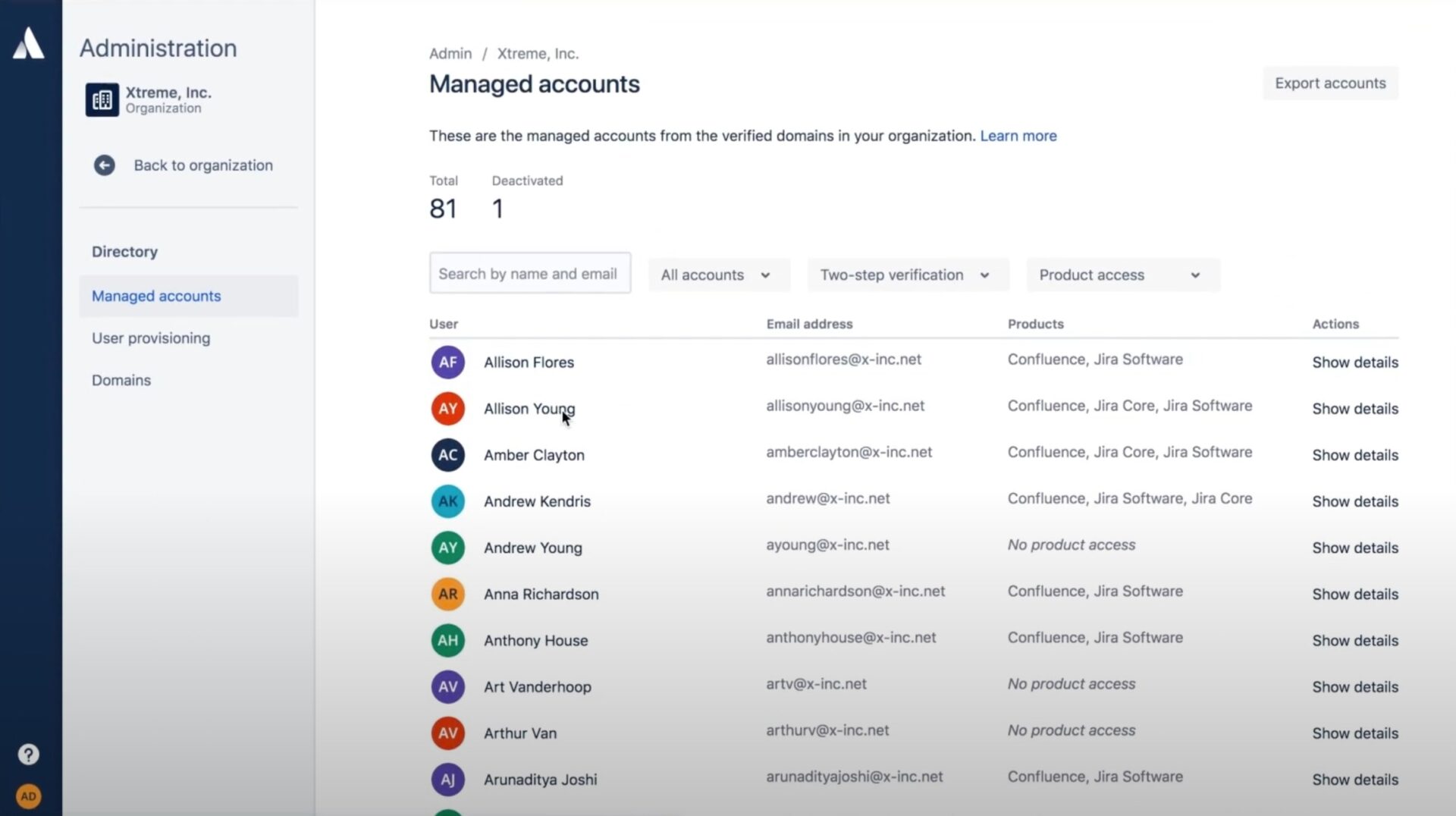Focus the Search by name and email field

[x=530, y=274]
